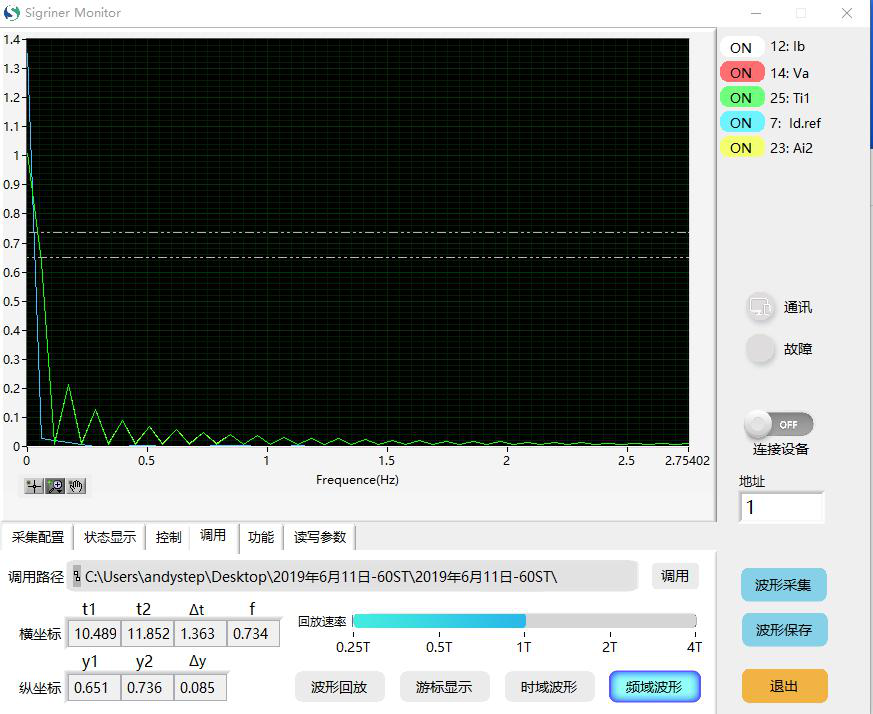Viewport: 873px width, 714px height.
Task: Click the communication indicator icon
Action: [x=760, y=307]
